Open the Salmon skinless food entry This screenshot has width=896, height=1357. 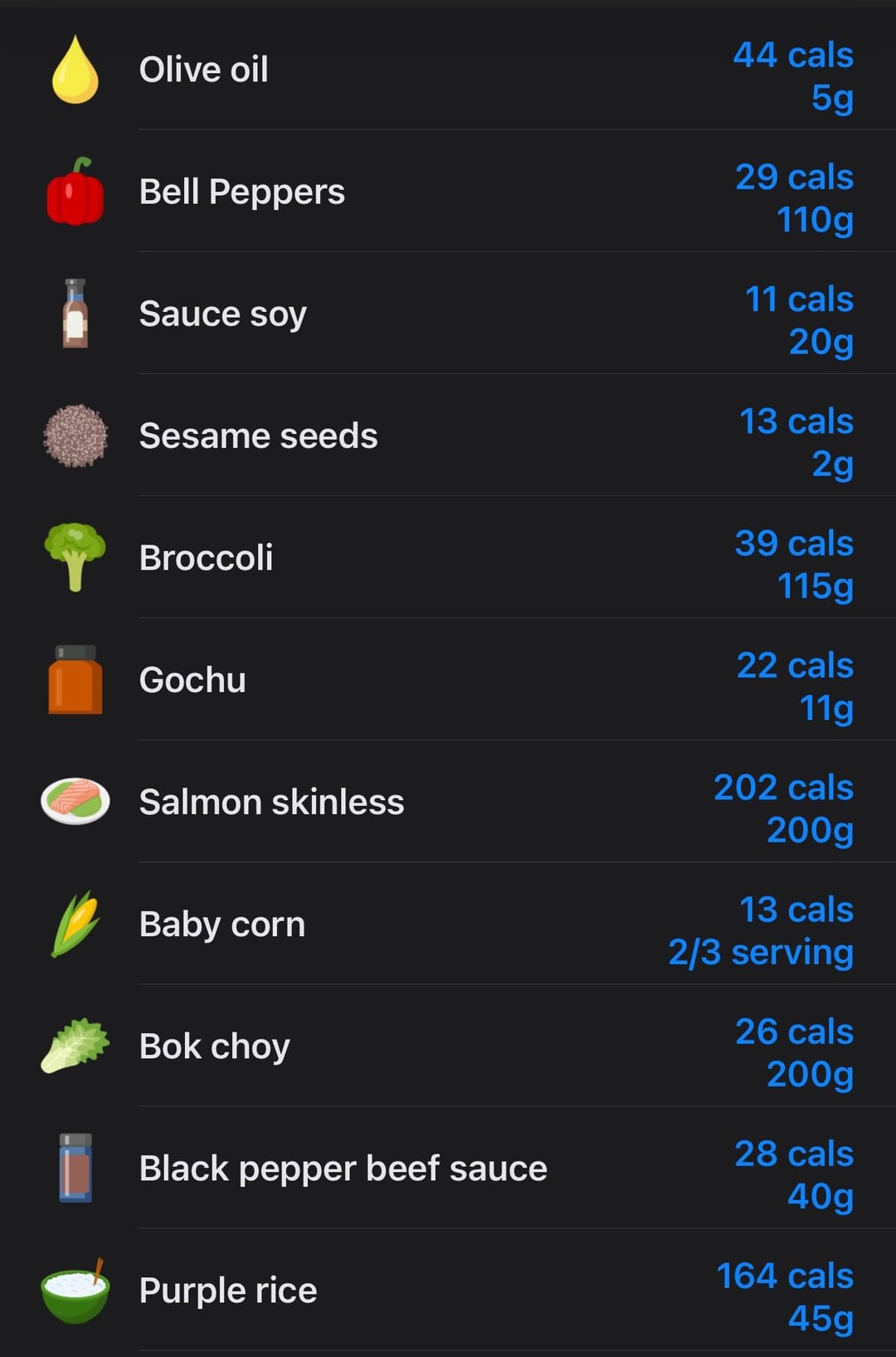(x=448, y=802)
